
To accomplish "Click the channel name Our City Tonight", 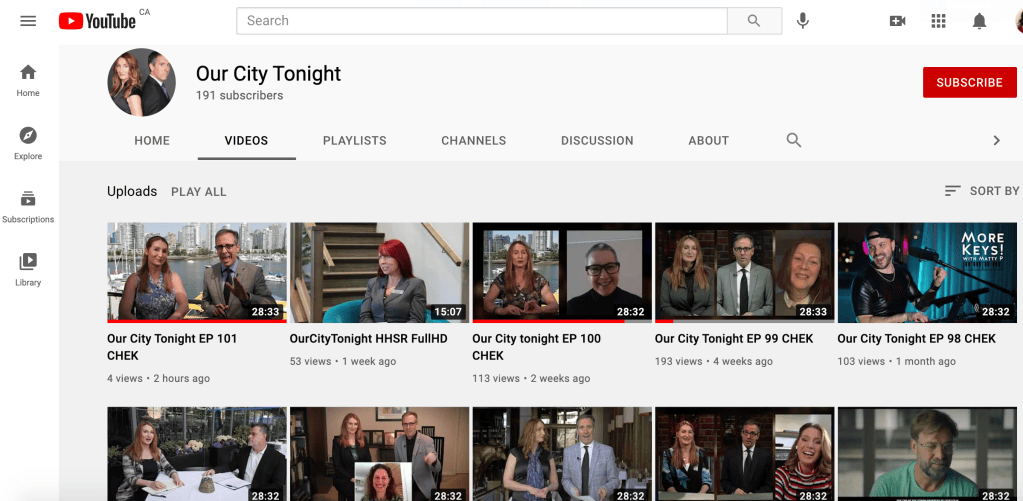I will tap(268, 73).
